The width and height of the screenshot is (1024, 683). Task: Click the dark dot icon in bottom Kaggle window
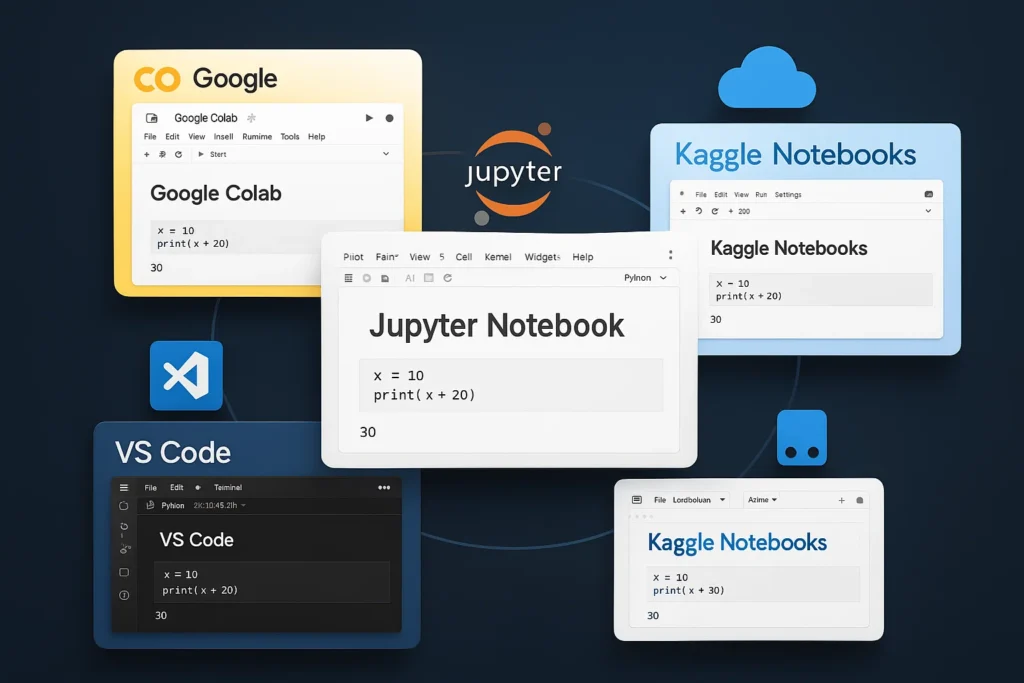coord(859,501)
